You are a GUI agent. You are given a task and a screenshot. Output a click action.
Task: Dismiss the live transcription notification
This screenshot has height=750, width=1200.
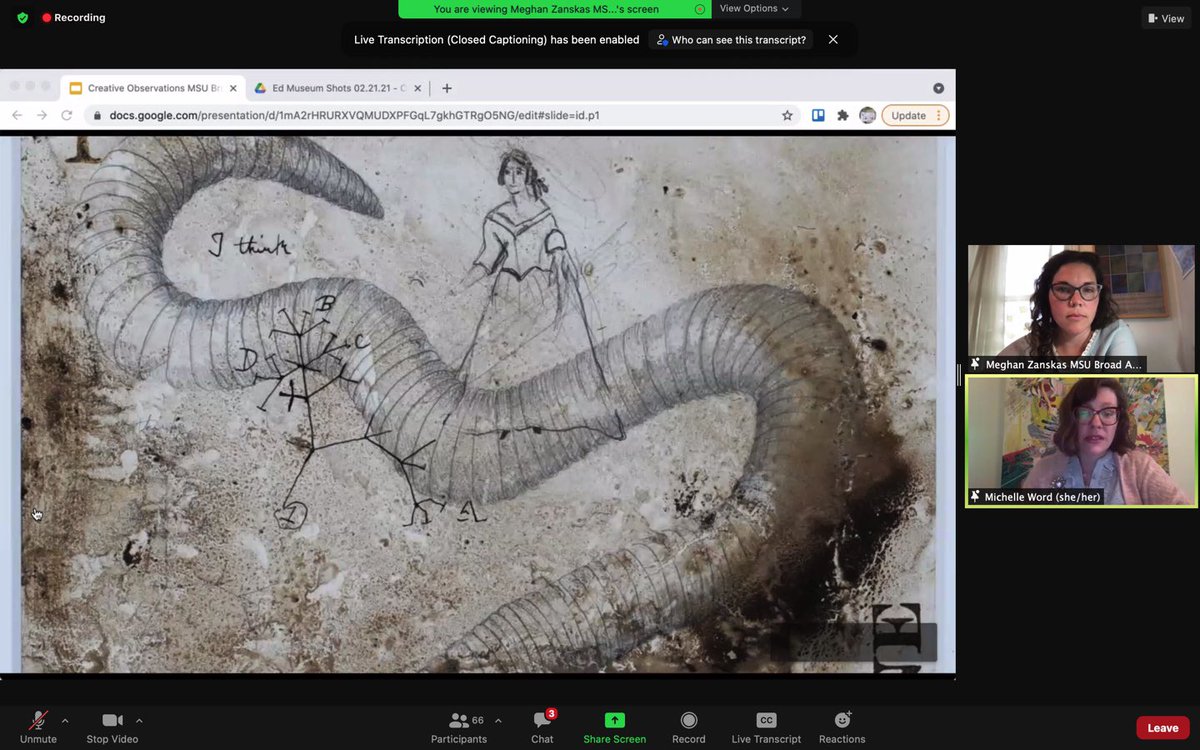point(833,40)
